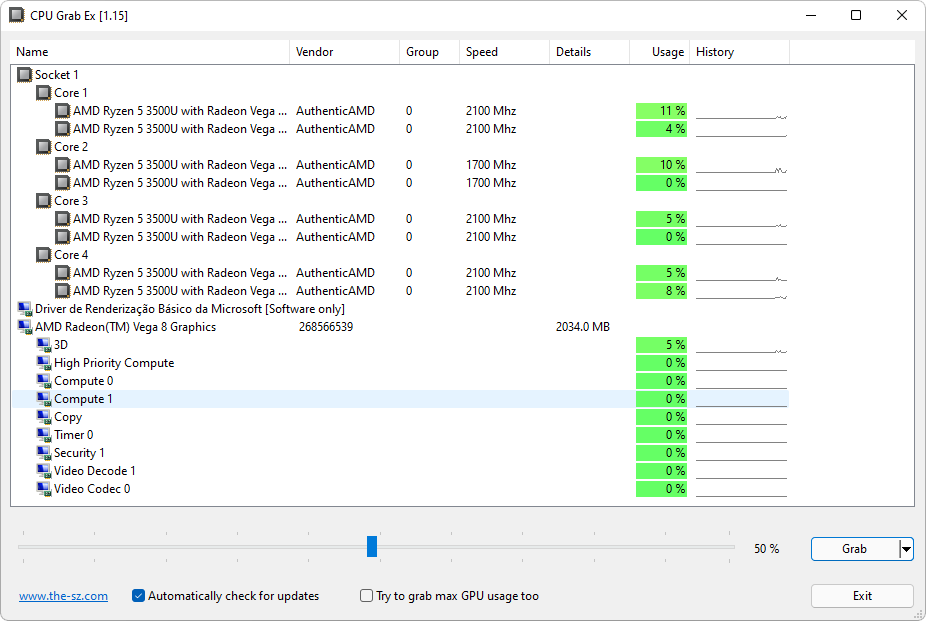The width and height of the screenshot is (926, 621).
Task: Click the Grab button
Action: [x=855, y=549]
